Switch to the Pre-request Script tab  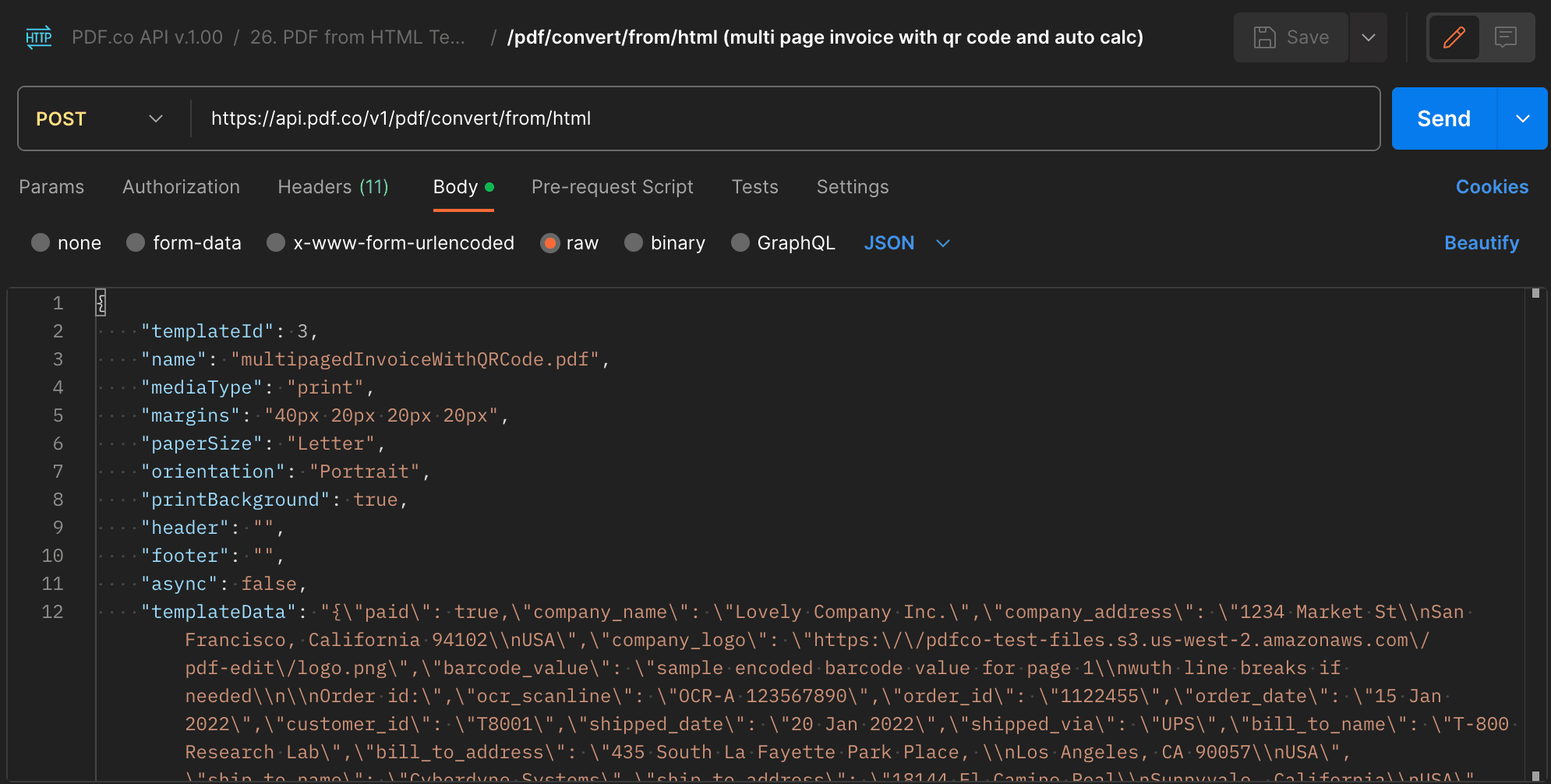tap(613, 187)
